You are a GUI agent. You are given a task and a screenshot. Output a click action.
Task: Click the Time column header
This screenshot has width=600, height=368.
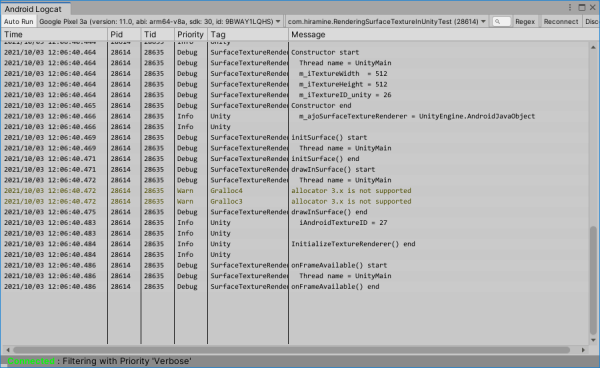tap(54, 34)
